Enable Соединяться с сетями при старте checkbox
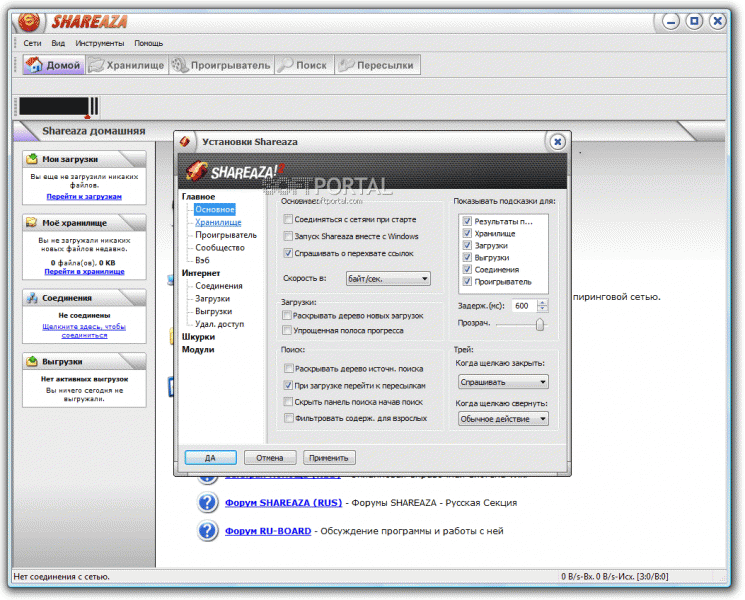This screenshot has height=600, width=745. pos(288,219)
